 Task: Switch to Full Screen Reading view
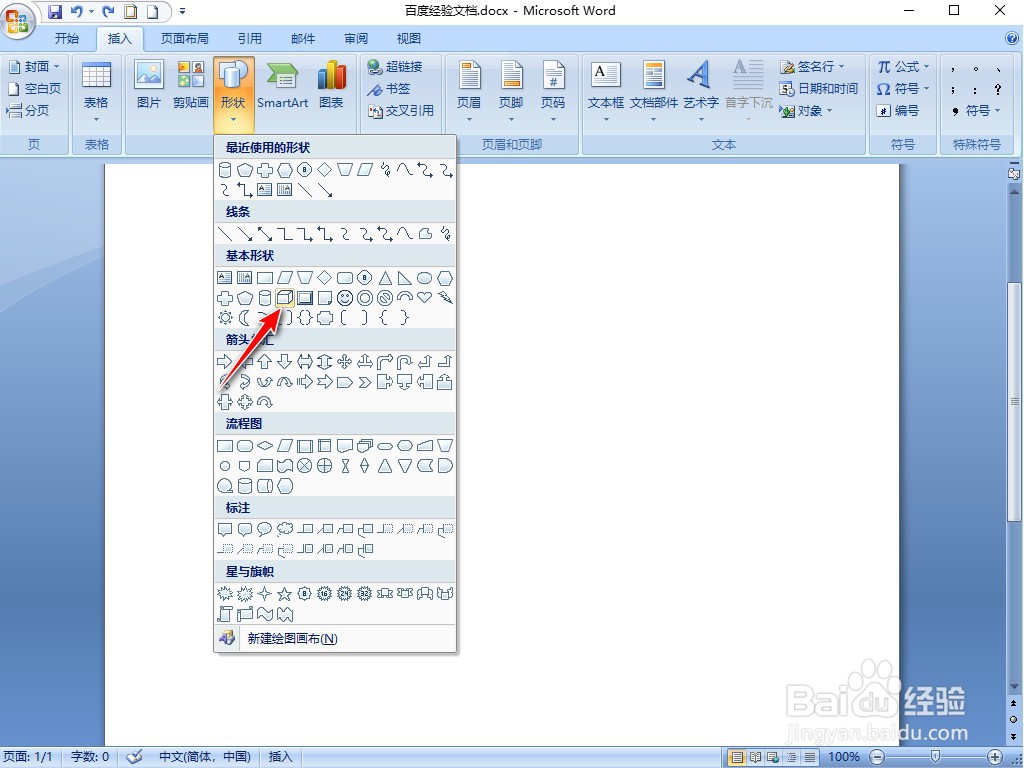pos(756,758)
